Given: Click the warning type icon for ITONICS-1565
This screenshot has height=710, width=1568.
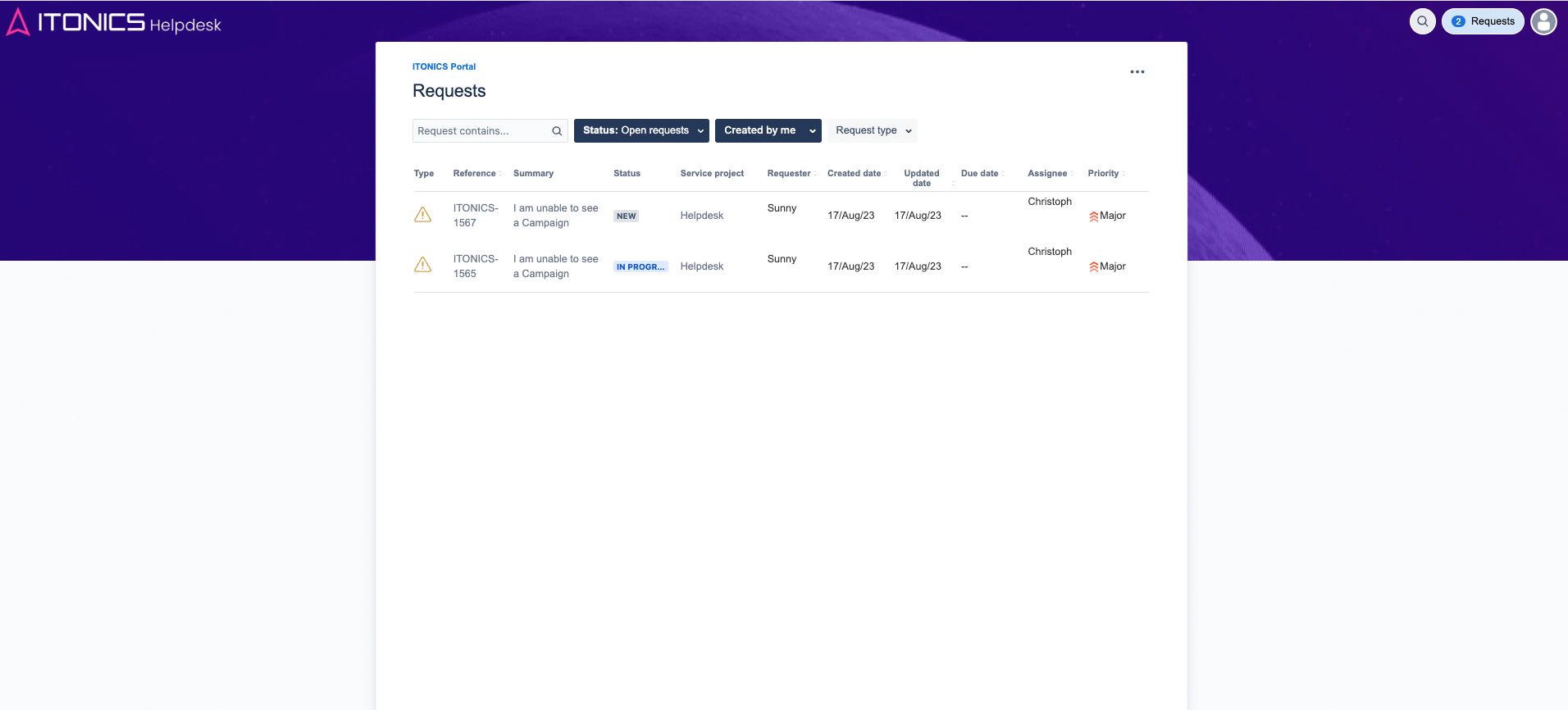Looking at the screenshot, I should (x=423, y=265).
